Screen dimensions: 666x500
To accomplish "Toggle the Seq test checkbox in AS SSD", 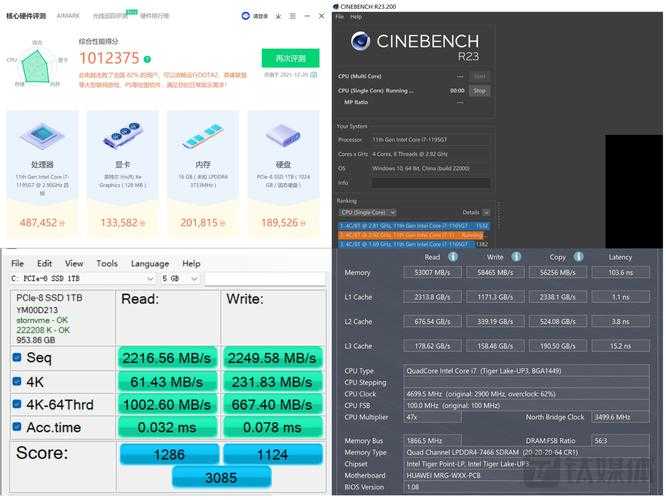I will (17, 357).
